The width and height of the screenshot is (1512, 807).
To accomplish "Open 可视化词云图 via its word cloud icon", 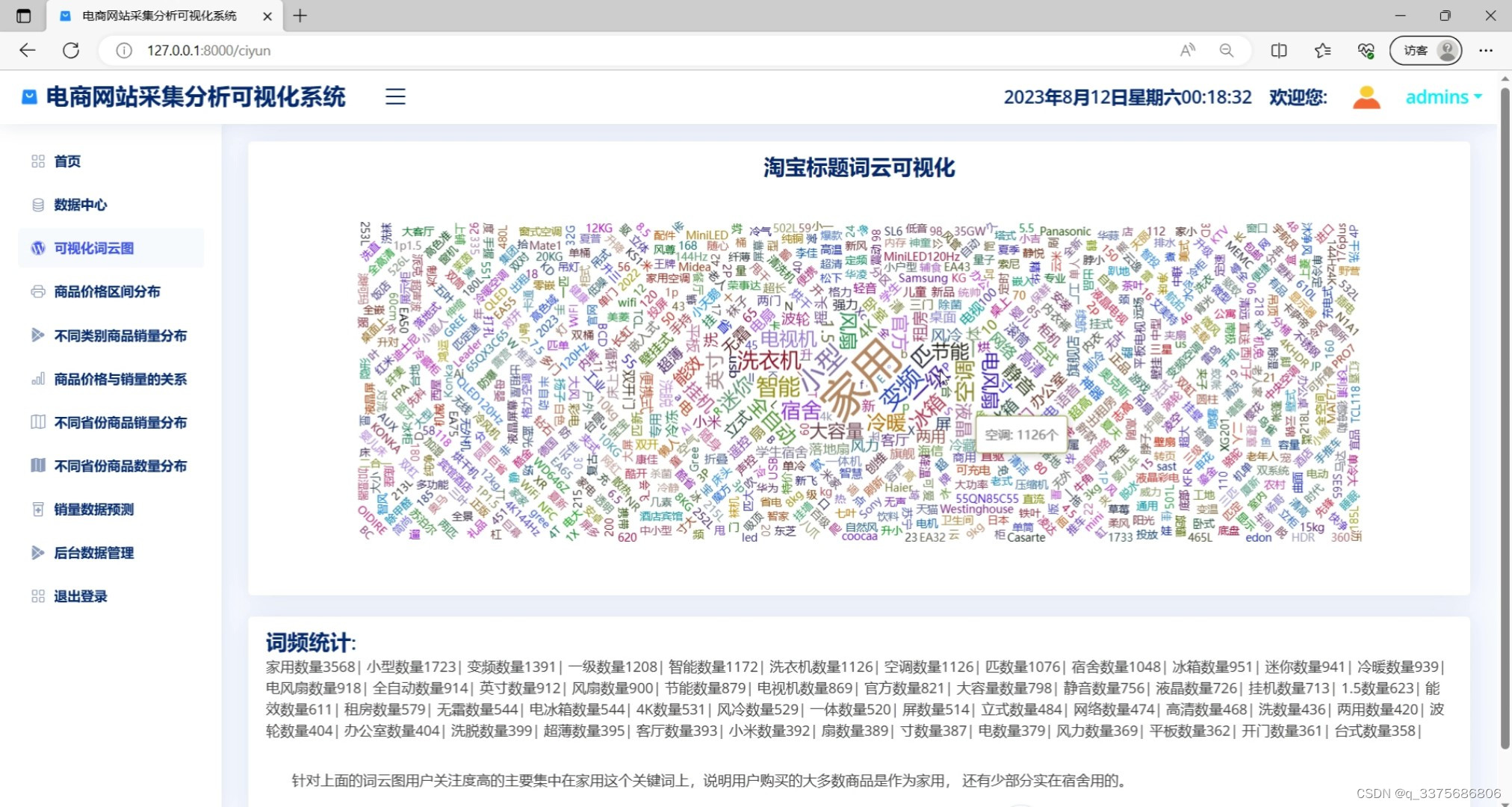I will (x=38, y=247).
